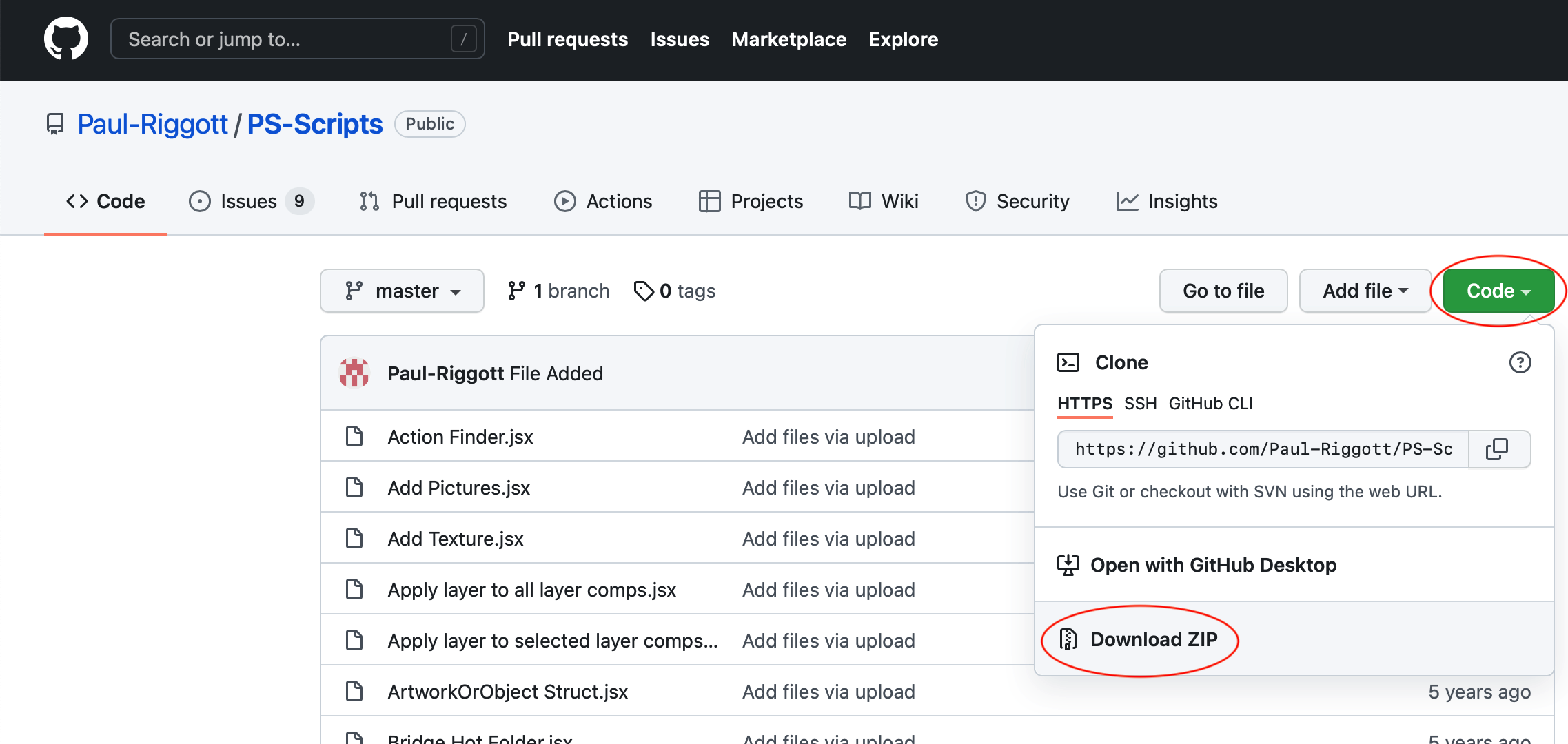This screenshot has height=744, width=1568.
Task: Click Paul-Riggott's avatar thumbnail
Action: pos(354,372)
